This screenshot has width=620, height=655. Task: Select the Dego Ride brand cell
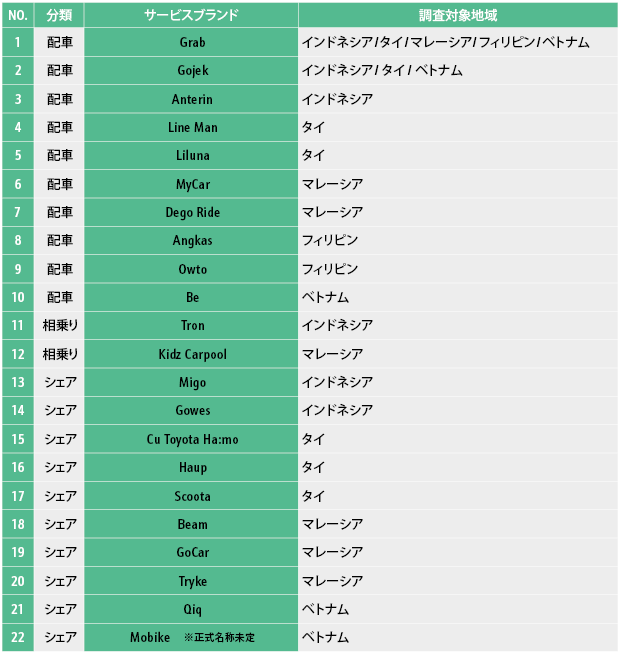click(192, 212)
